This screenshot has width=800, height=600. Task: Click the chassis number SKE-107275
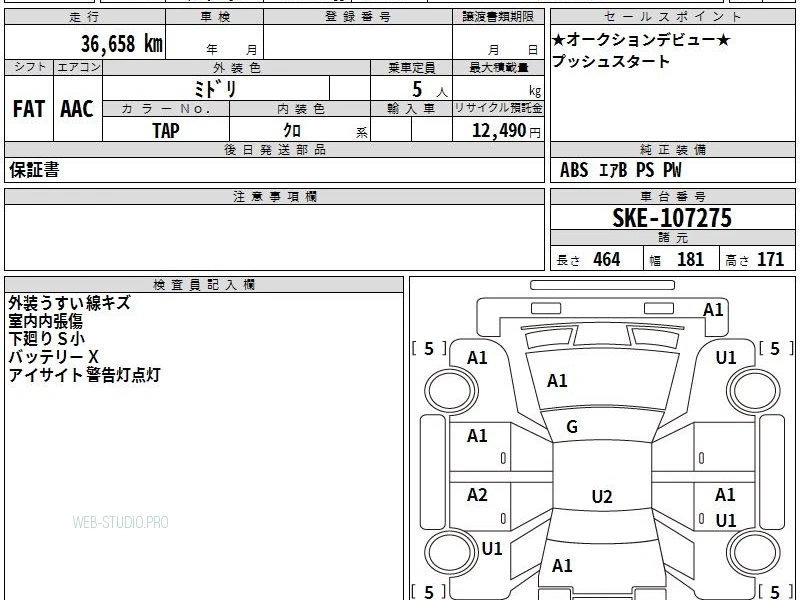click(x=672, y=218)
